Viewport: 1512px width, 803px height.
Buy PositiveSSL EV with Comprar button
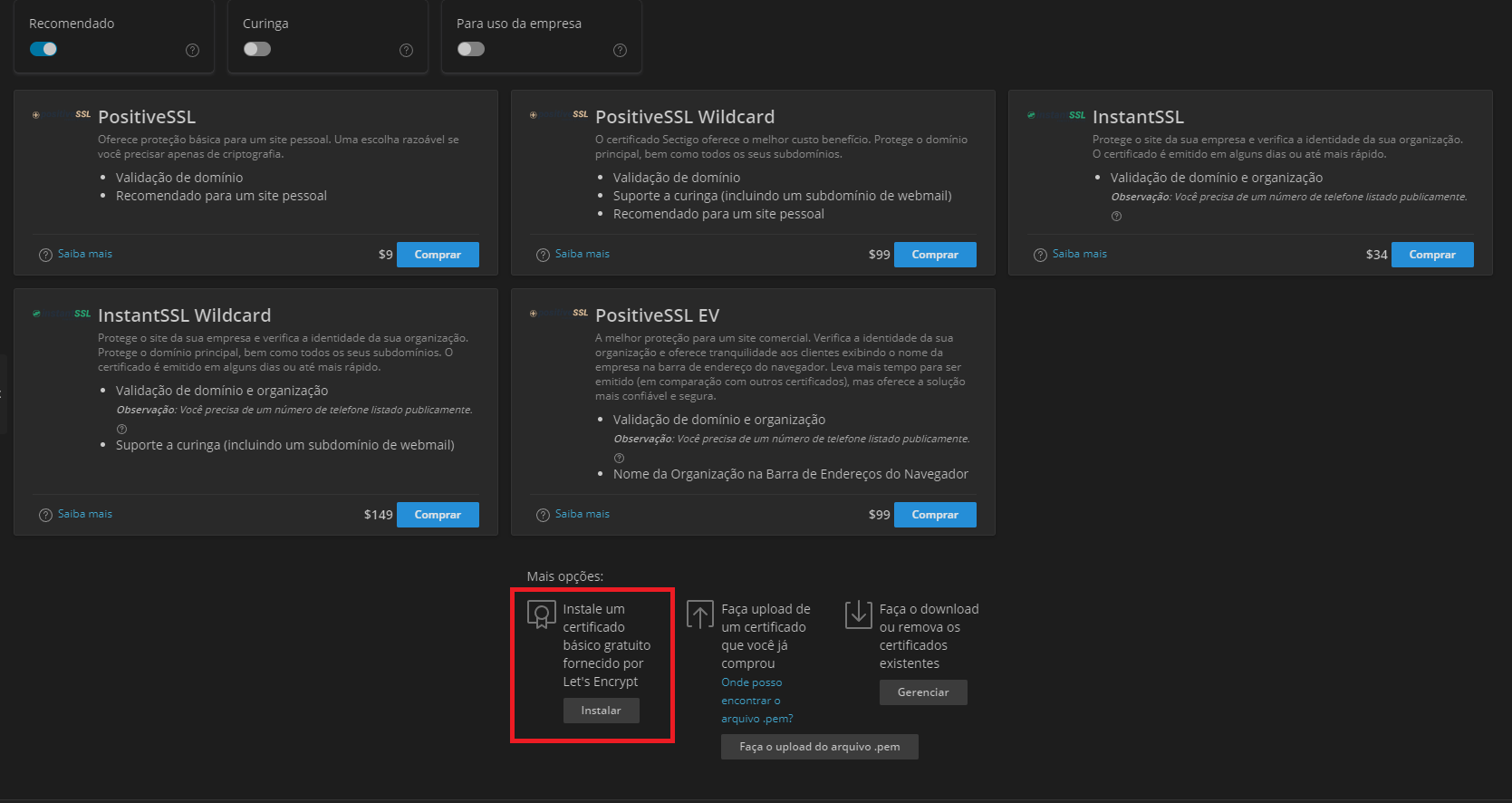click(935, 515)
